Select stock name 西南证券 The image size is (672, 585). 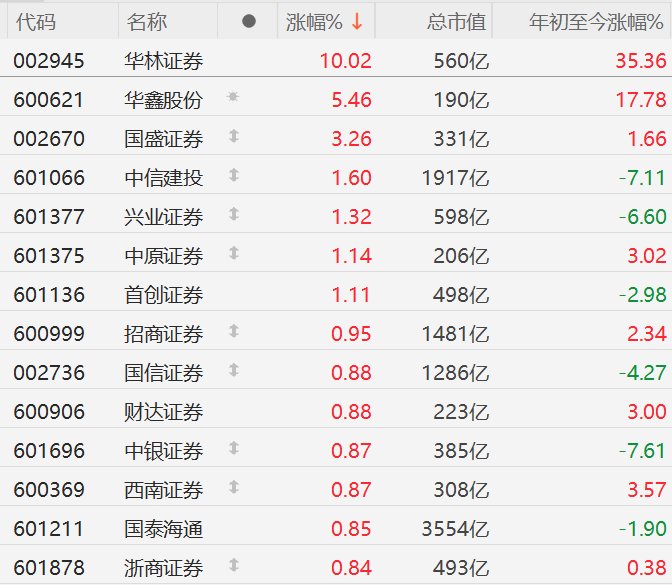click(164, 490)
